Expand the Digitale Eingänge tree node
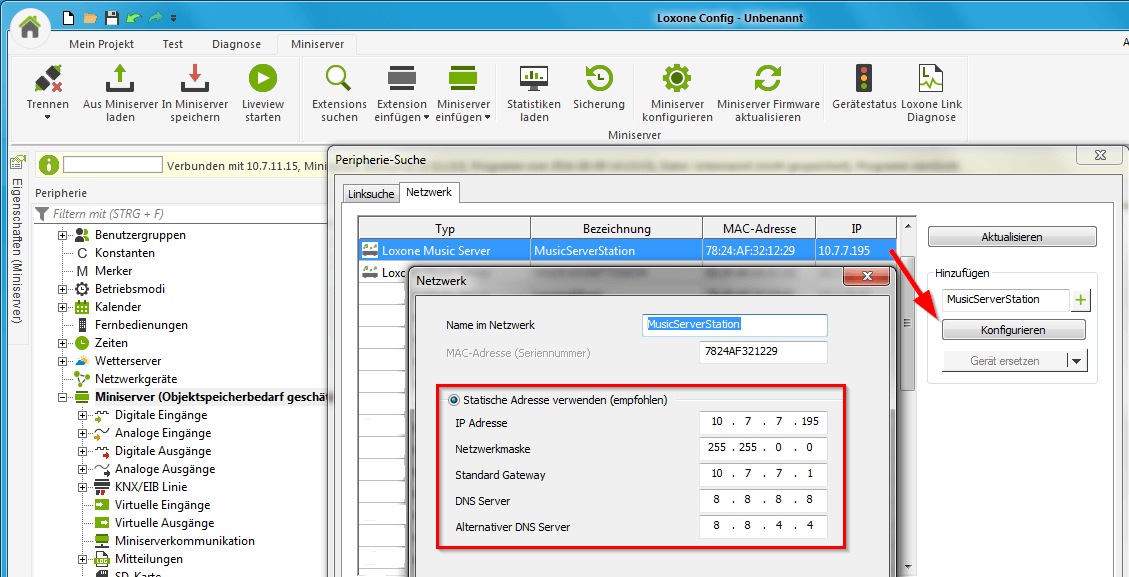Viewport: 1129px width, 577px height. point(83,415)
